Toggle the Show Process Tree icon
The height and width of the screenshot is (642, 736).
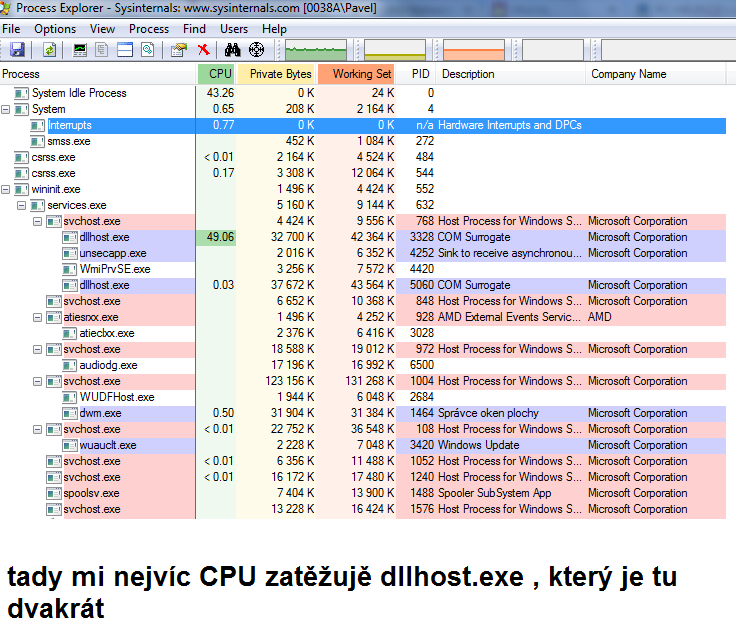click(101, 49)
